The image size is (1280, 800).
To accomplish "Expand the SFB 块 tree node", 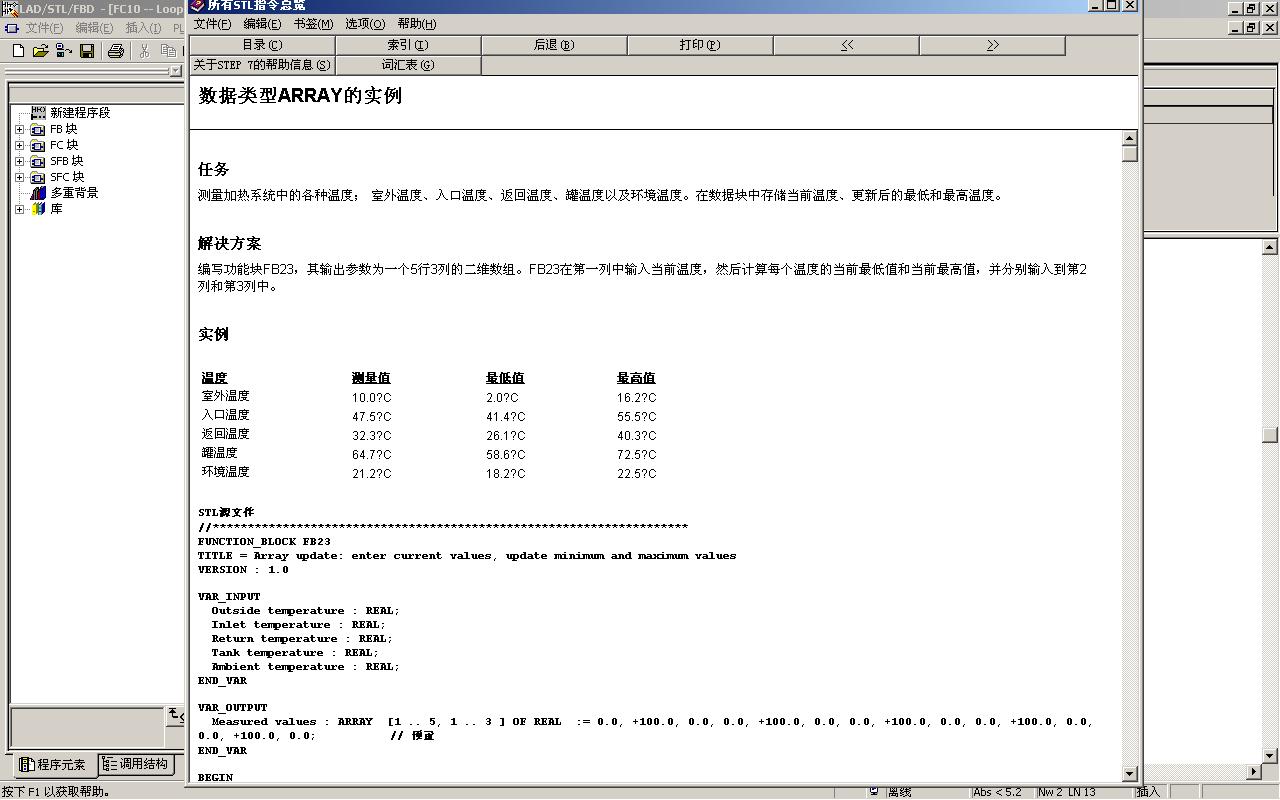I will click(19, 161).
